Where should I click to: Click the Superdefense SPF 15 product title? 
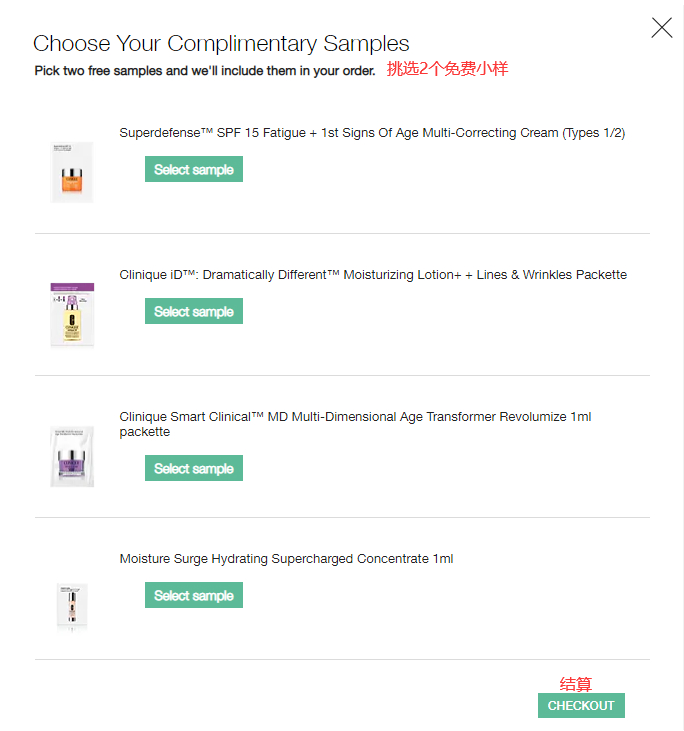coord(372,133)
